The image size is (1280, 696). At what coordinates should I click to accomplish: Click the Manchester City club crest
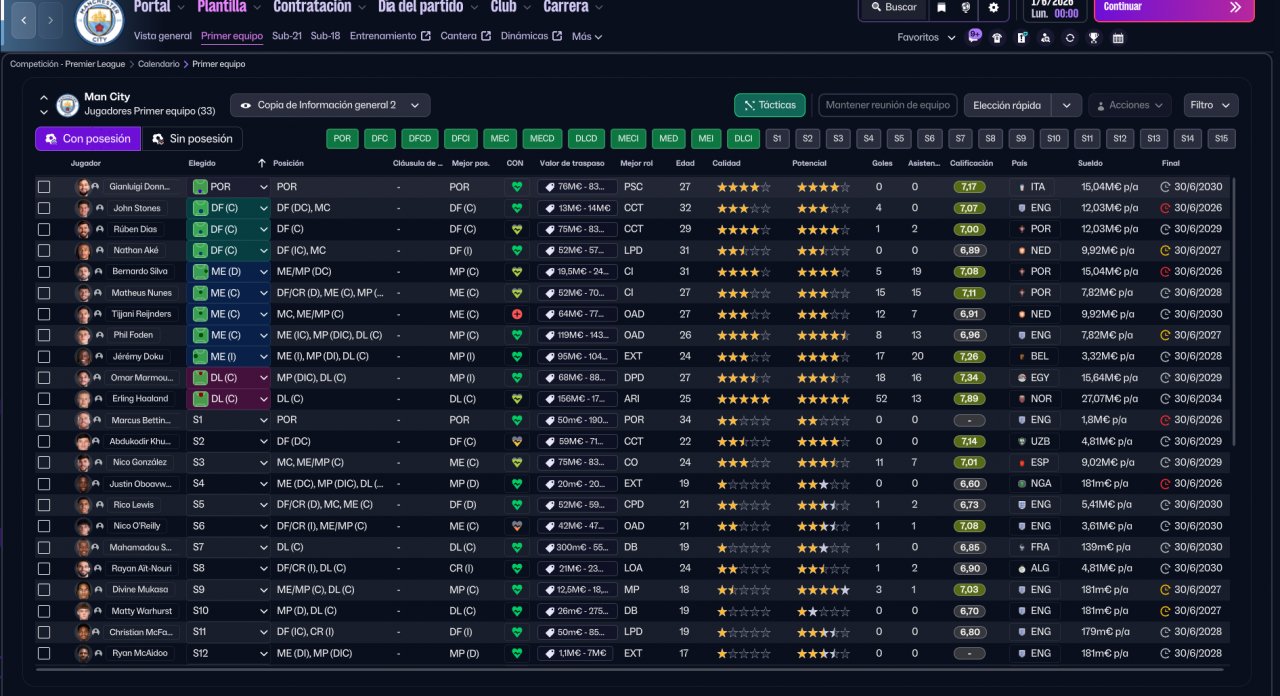pos(99,21)
